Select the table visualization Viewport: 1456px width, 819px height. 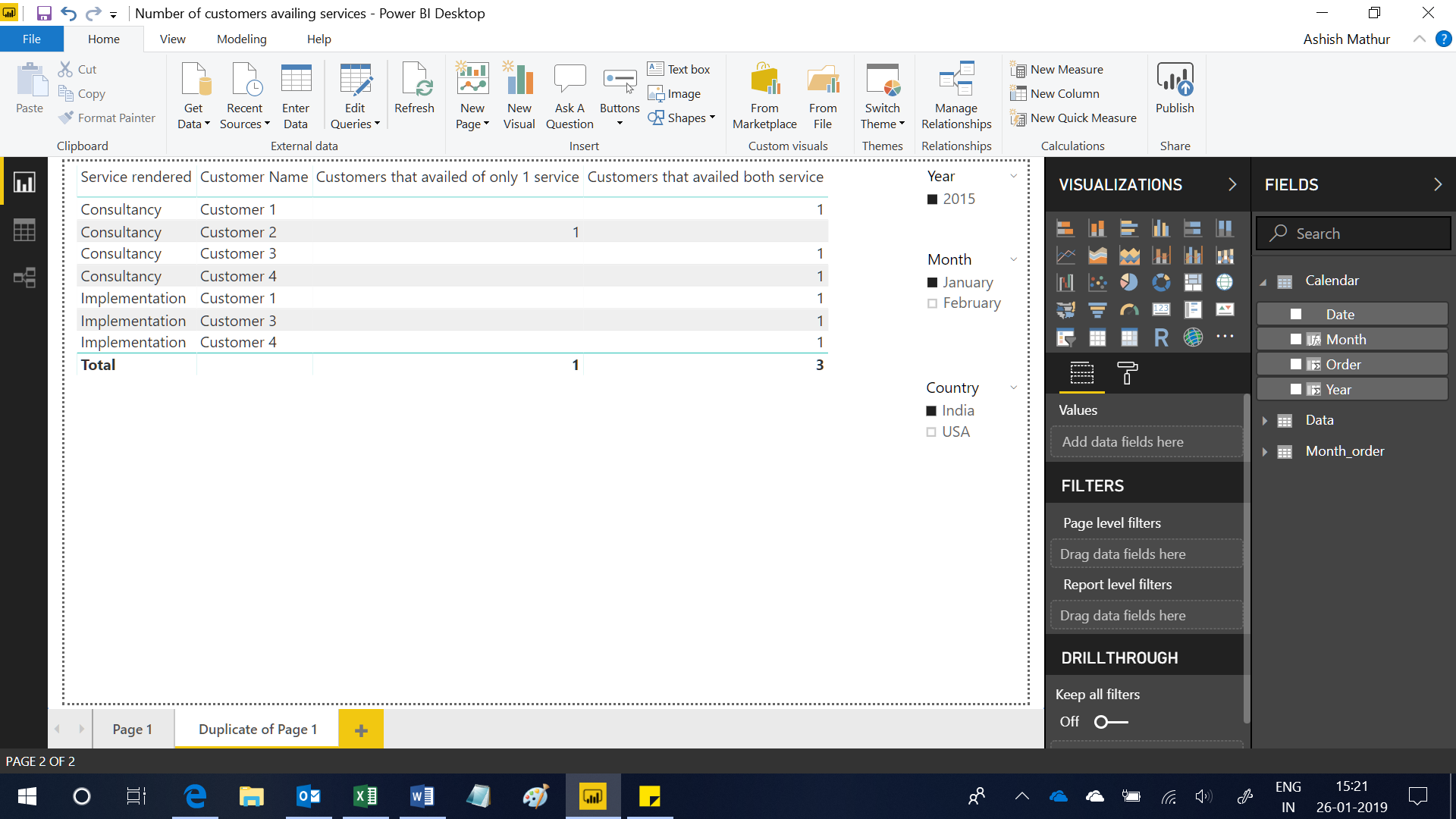pyautogui.click(x=1097, y=337)
